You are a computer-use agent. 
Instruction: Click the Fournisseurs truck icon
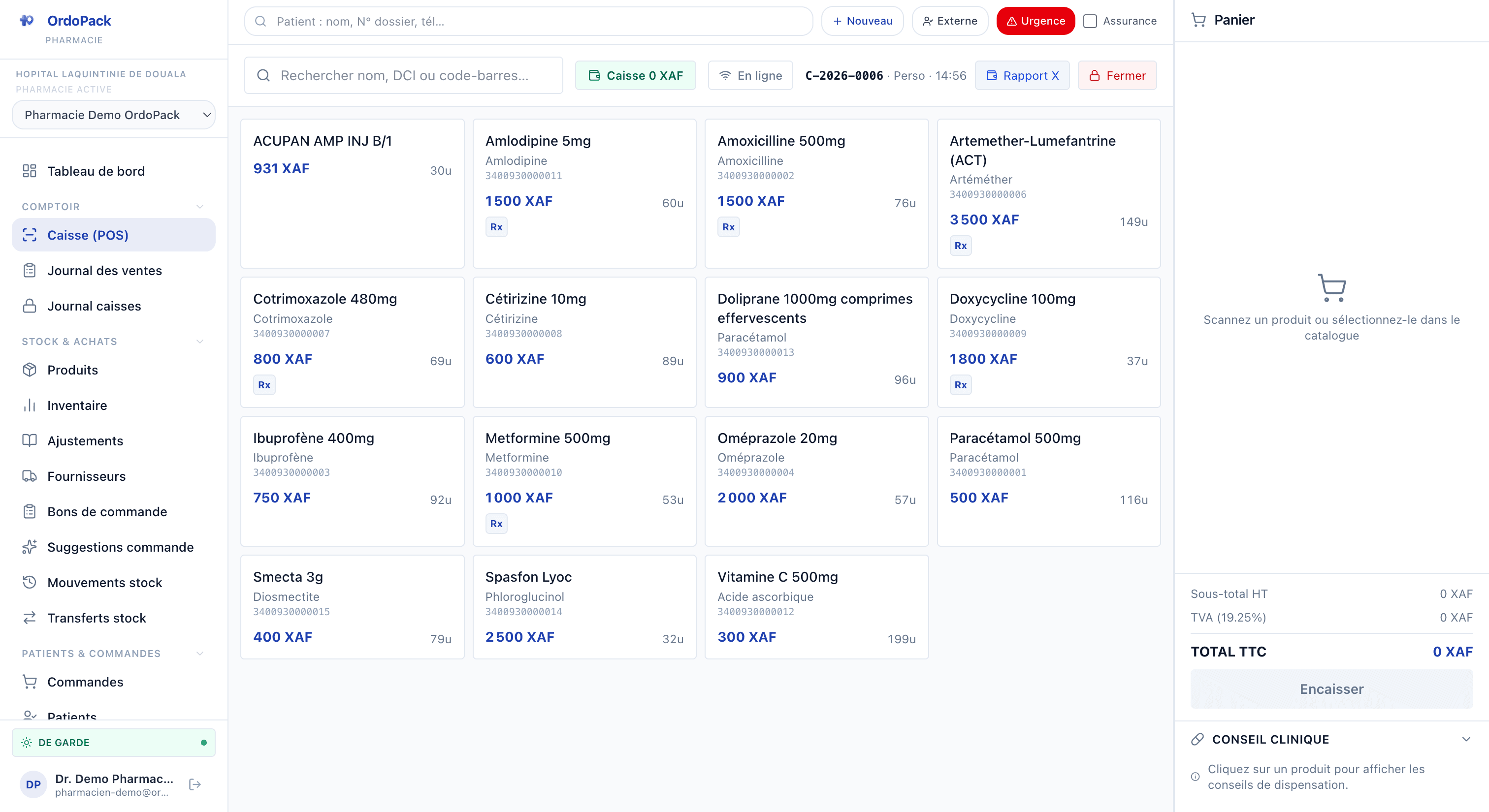pos(30,476)
